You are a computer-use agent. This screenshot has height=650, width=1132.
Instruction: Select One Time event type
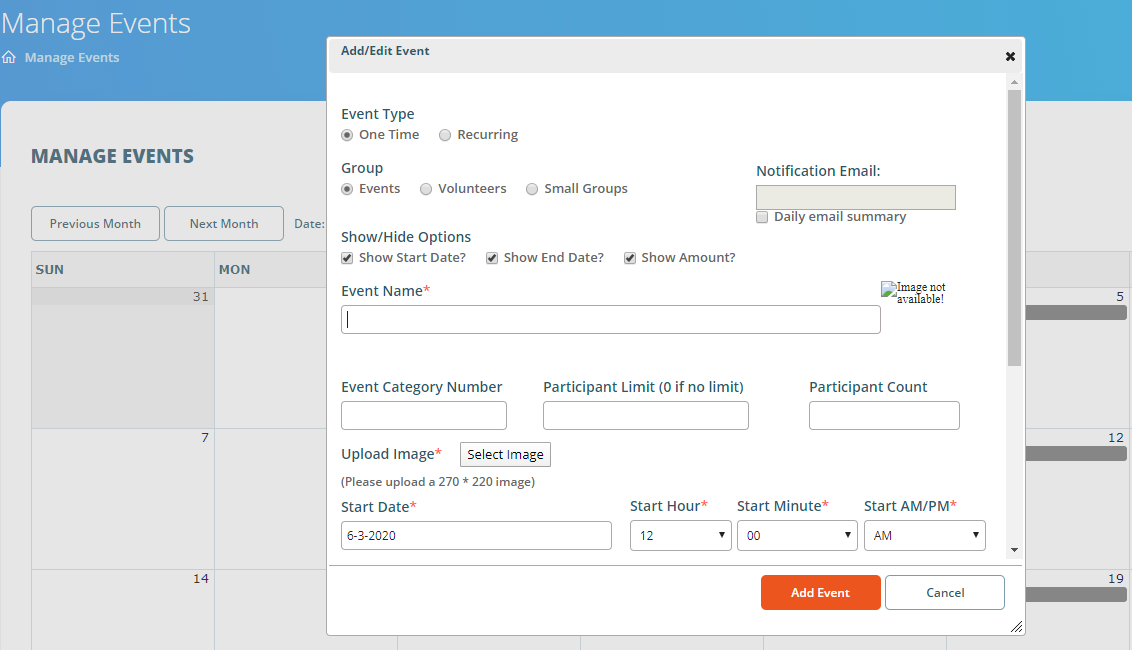tap(347, 135)
